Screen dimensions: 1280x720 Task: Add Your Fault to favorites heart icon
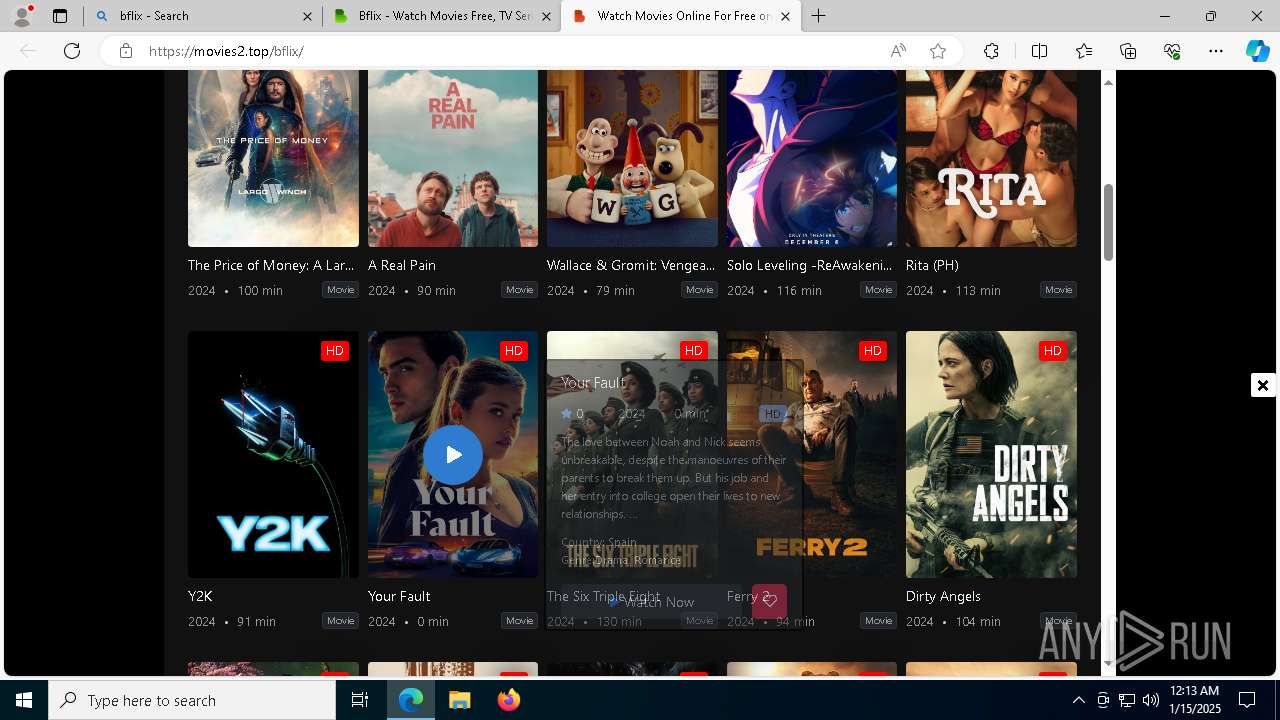point(769,601)
